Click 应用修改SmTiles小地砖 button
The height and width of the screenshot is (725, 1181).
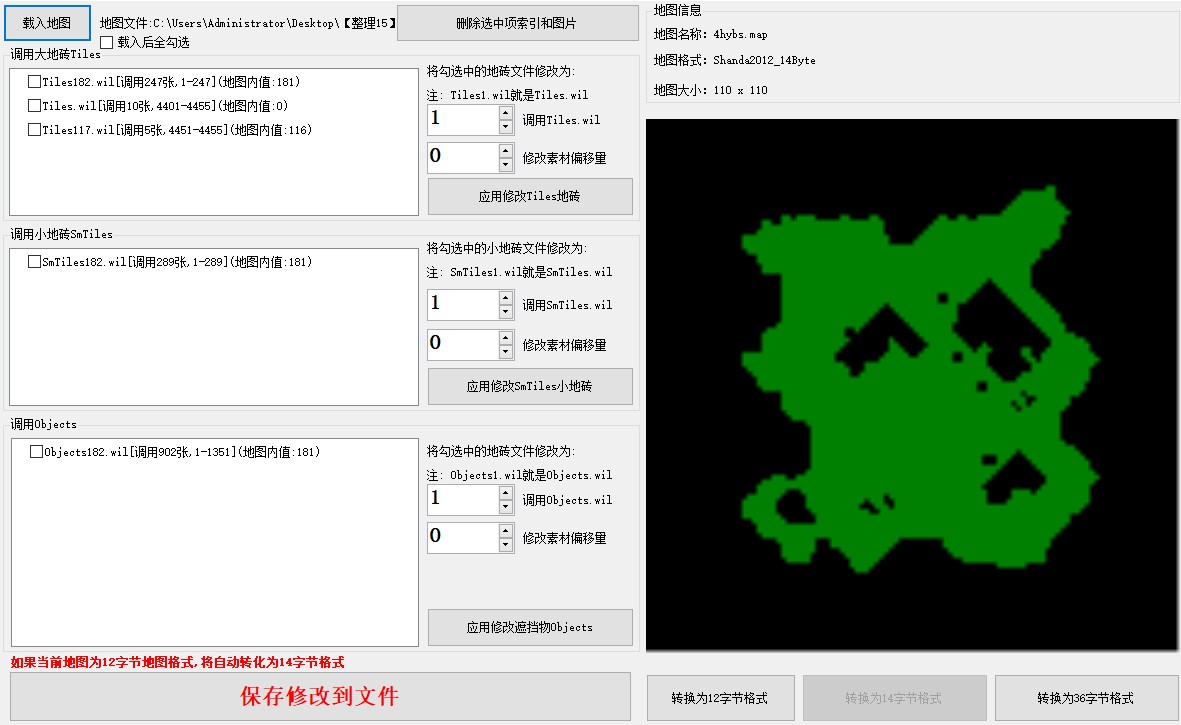click(530, 386)
